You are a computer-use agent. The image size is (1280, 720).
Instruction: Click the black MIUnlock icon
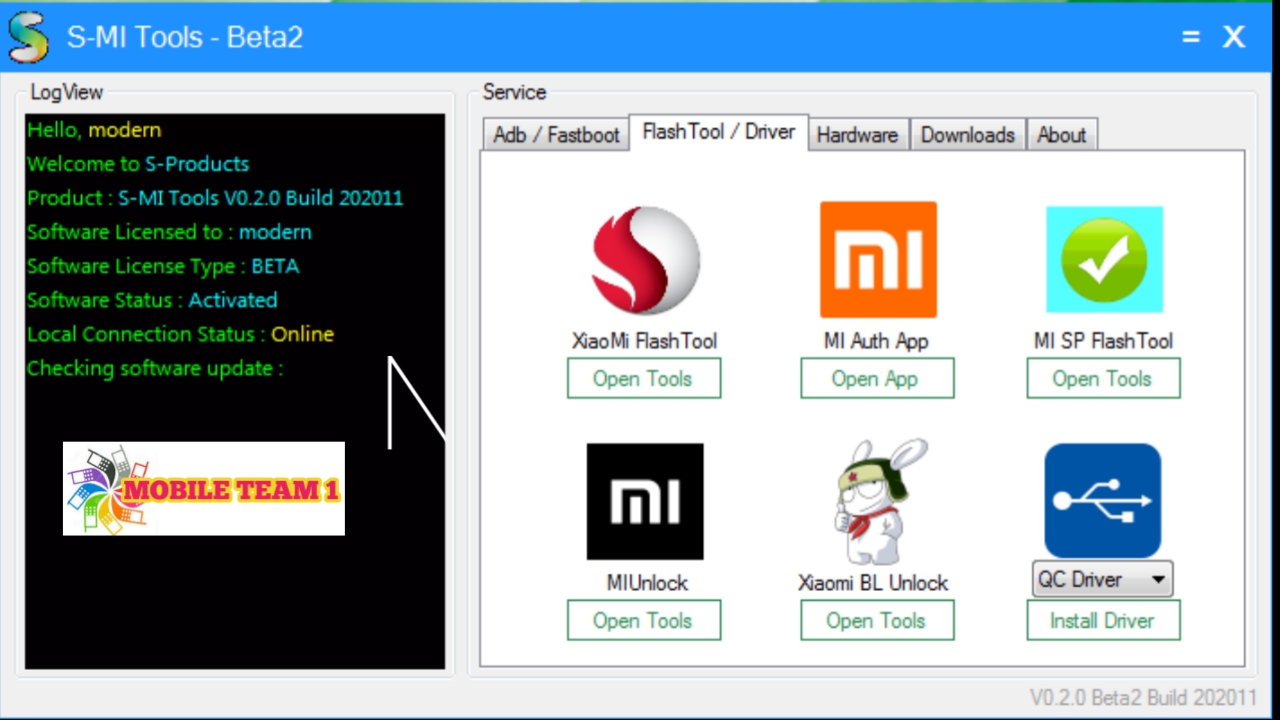[644, 501]
